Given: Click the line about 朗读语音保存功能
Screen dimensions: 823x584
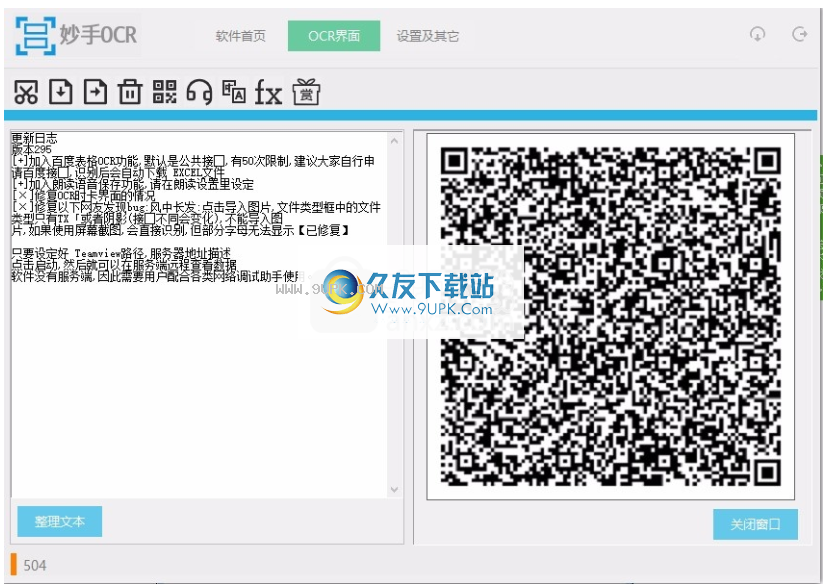Looking at the screenshot, I should (133, 184).
